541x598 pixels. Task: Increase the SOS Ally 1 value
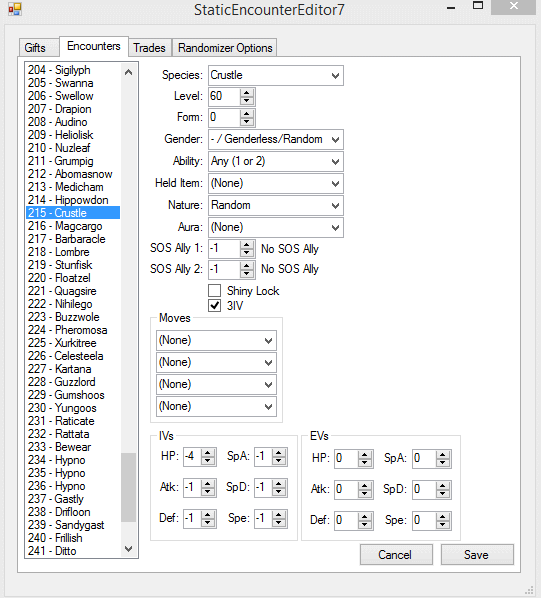click(x=247, y=245)
